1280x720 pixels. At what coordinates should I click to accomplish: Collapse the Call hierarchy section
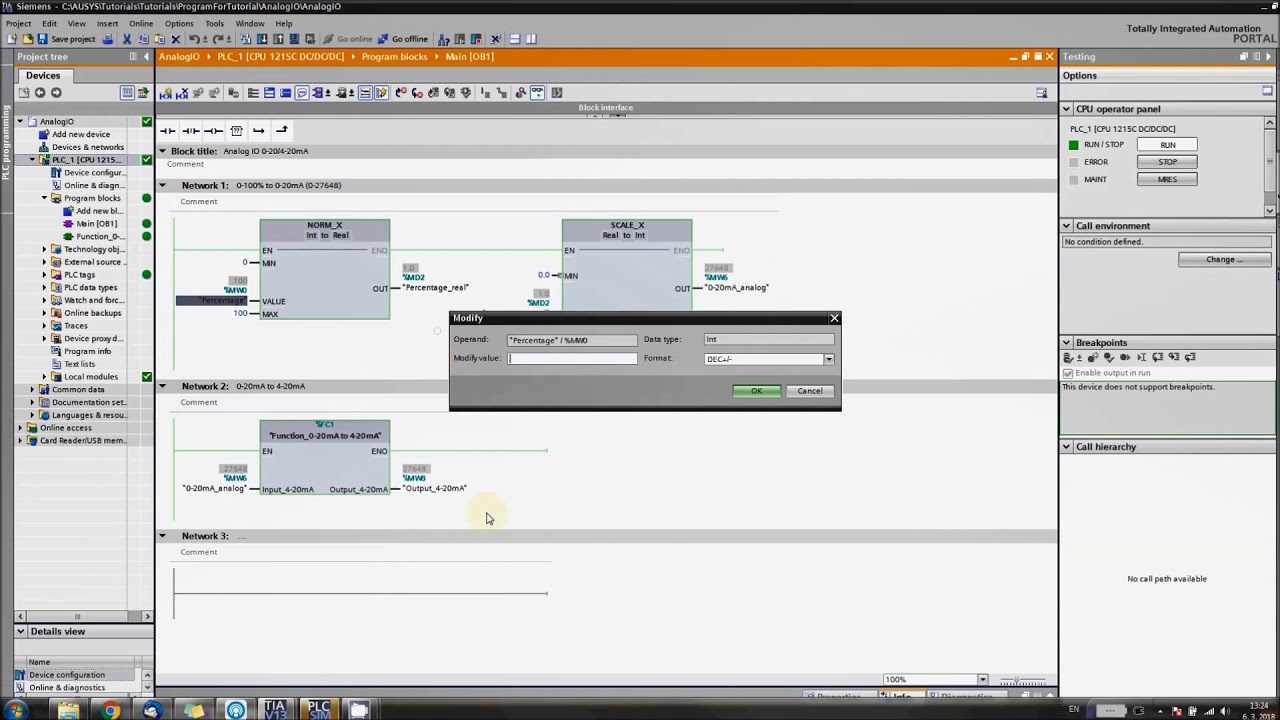point(1067,447)
